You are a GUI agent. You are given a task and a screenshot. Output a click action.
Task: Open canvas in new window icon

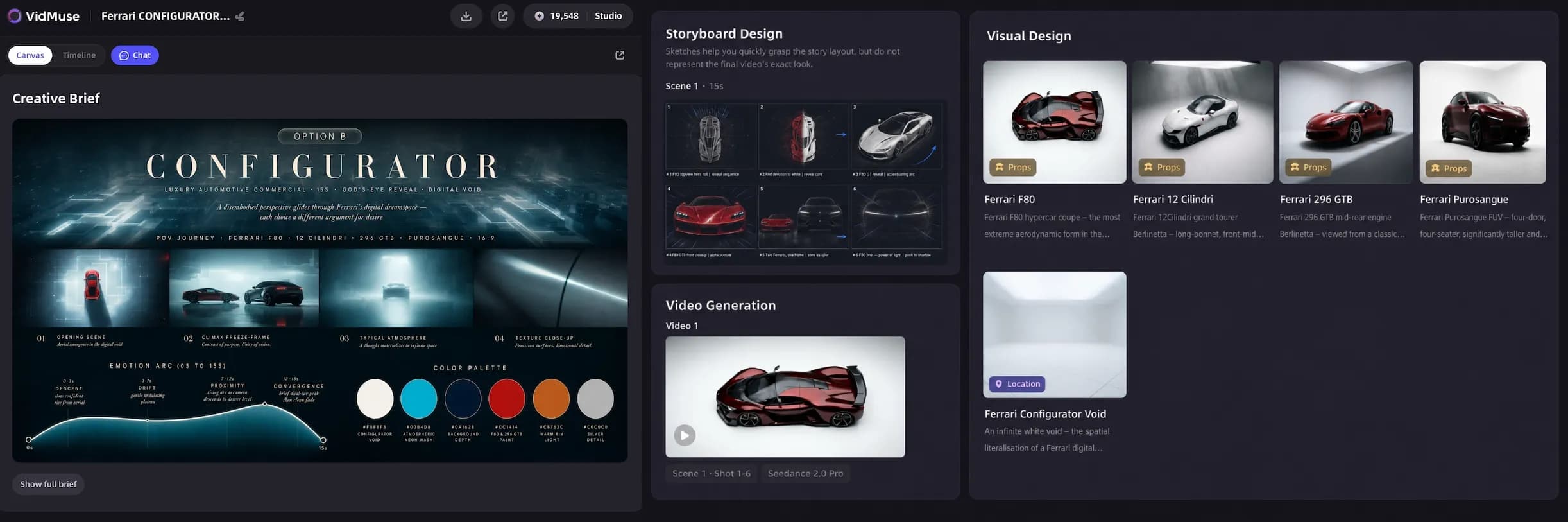tap(620, 55)
